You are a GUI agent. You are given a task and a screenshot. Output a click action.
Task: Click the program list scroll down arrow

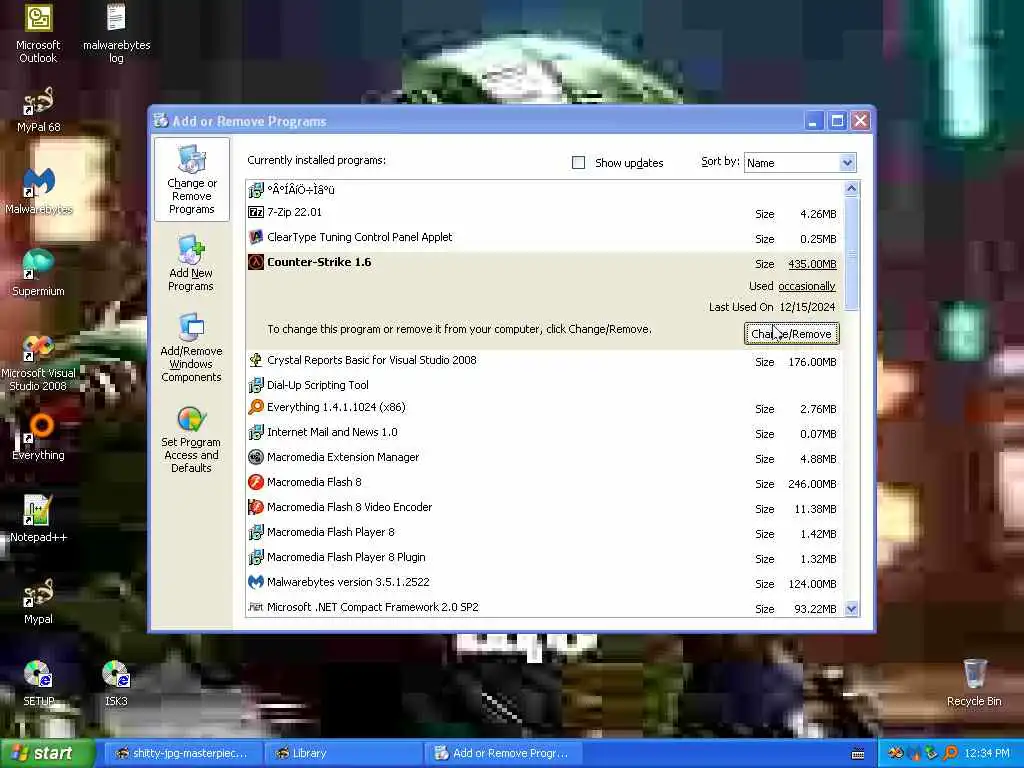coord(851,609)
